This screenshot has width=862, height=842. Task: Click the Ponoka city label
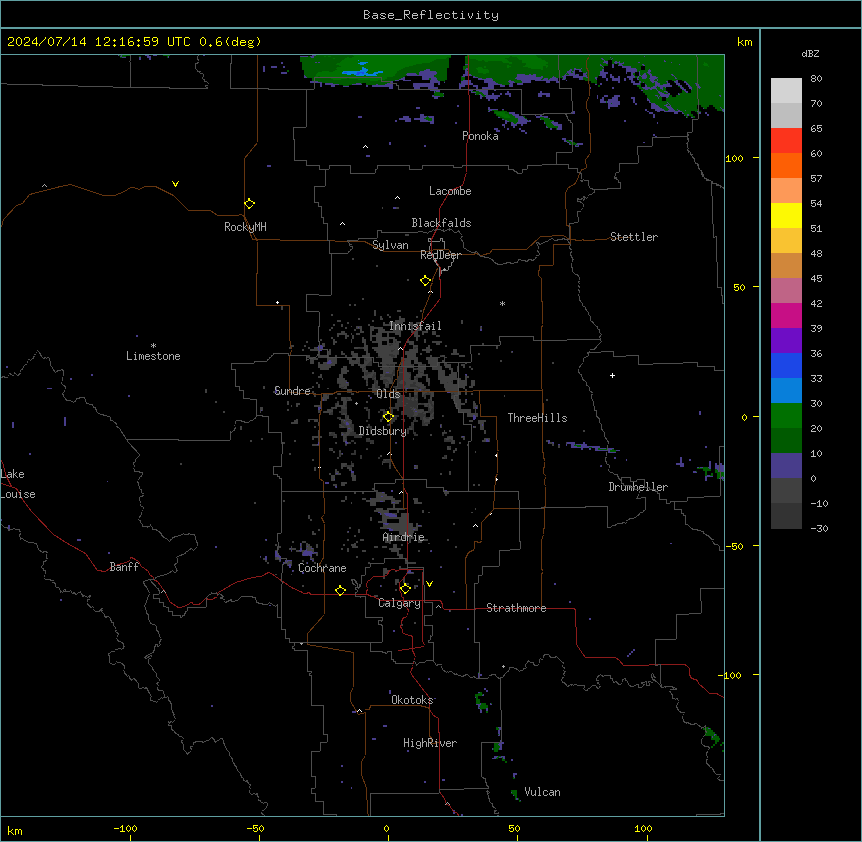(x=480, y=136)
